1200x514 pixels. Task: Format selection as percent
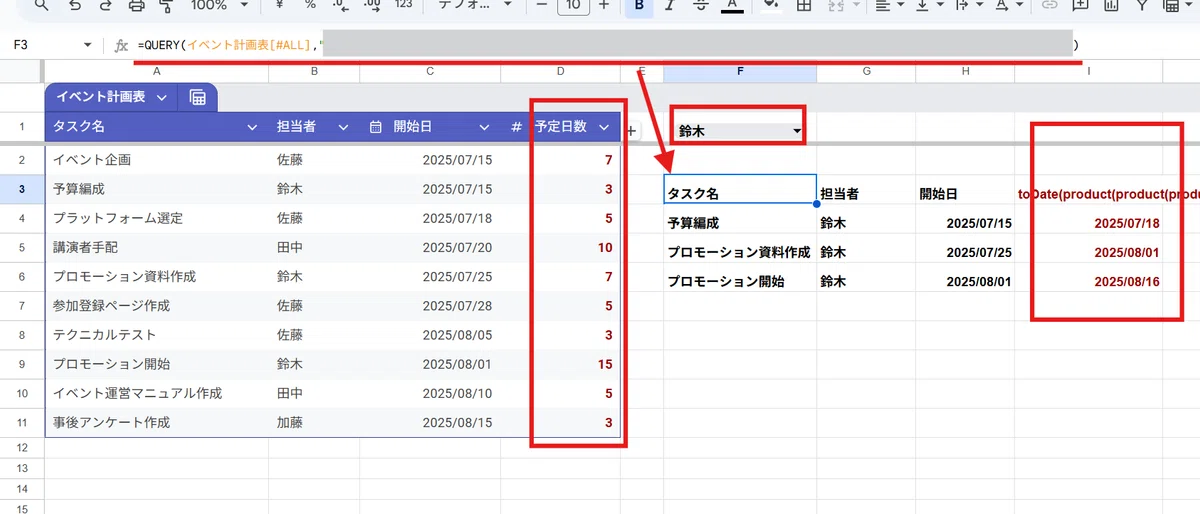pyautogui.click(x=311, y=5)
